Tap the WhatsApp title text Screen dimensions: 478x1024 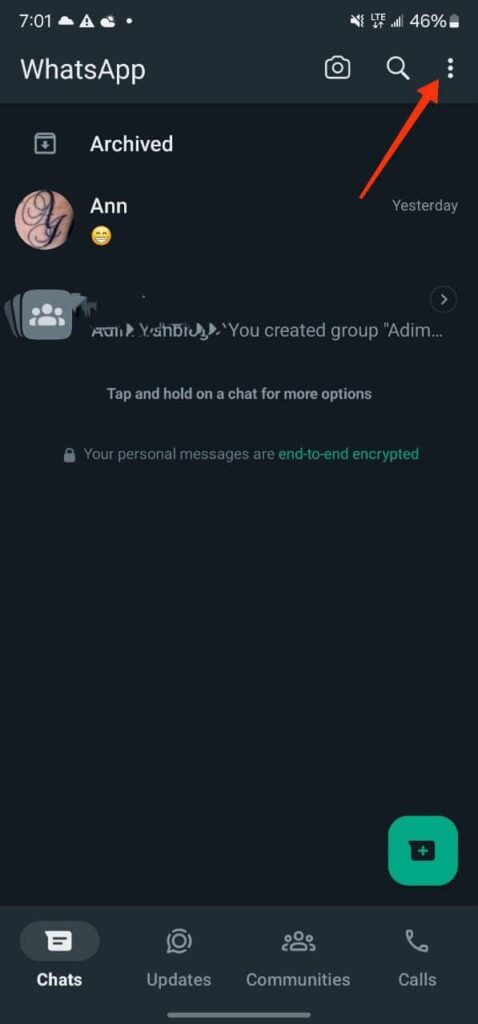[83, 69]
